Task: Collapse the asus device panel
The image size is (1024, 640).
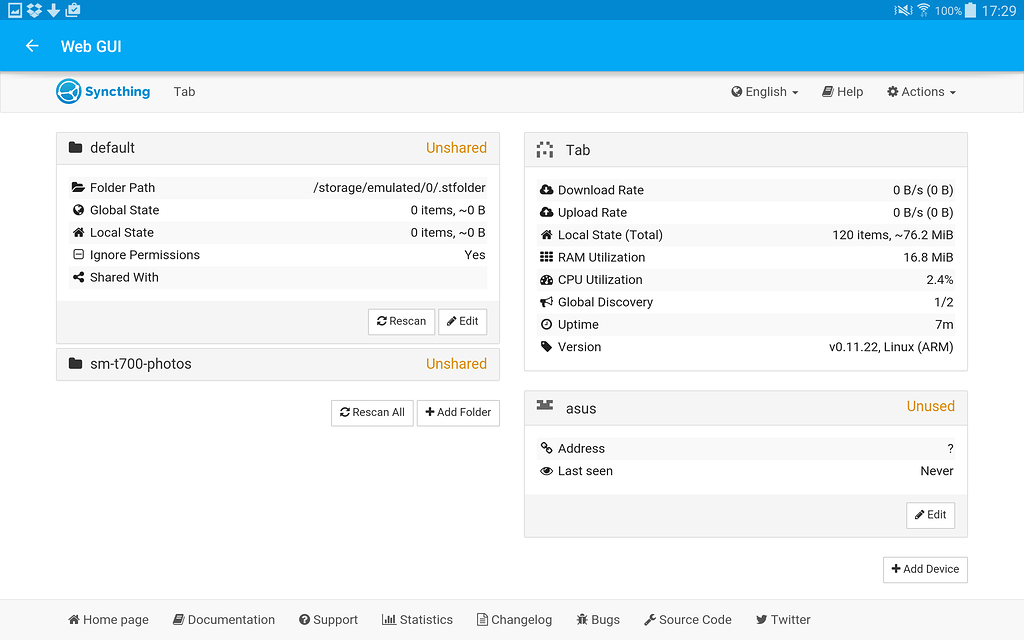Action: click(x=744, y=408)
